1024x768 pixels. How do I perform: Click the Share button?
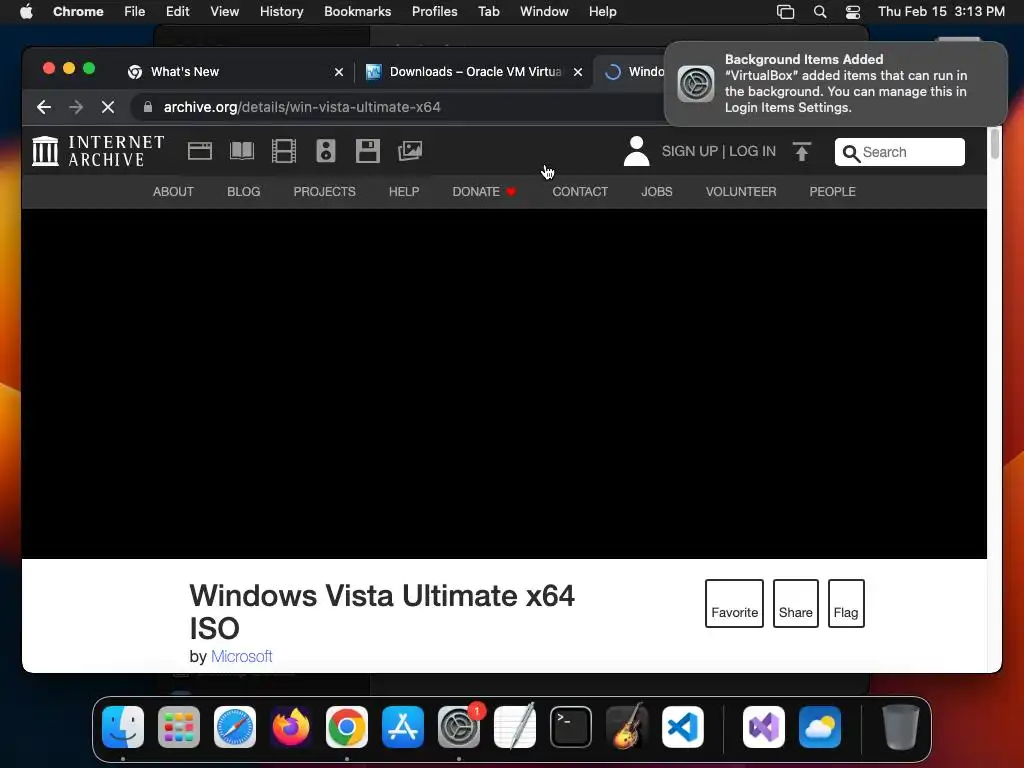(x=795, y=603)
